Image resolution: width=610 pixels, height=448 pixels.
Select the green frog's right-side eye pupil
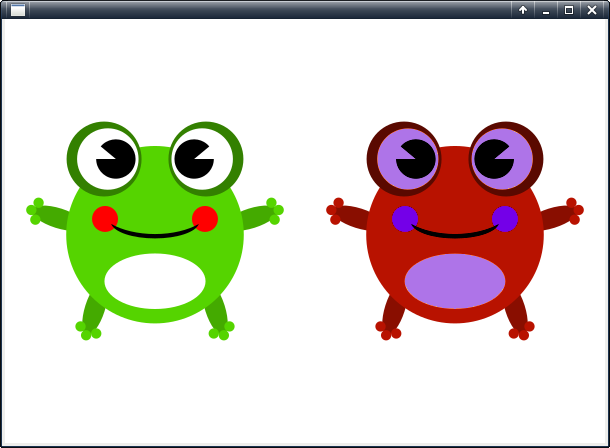[193, 159]
